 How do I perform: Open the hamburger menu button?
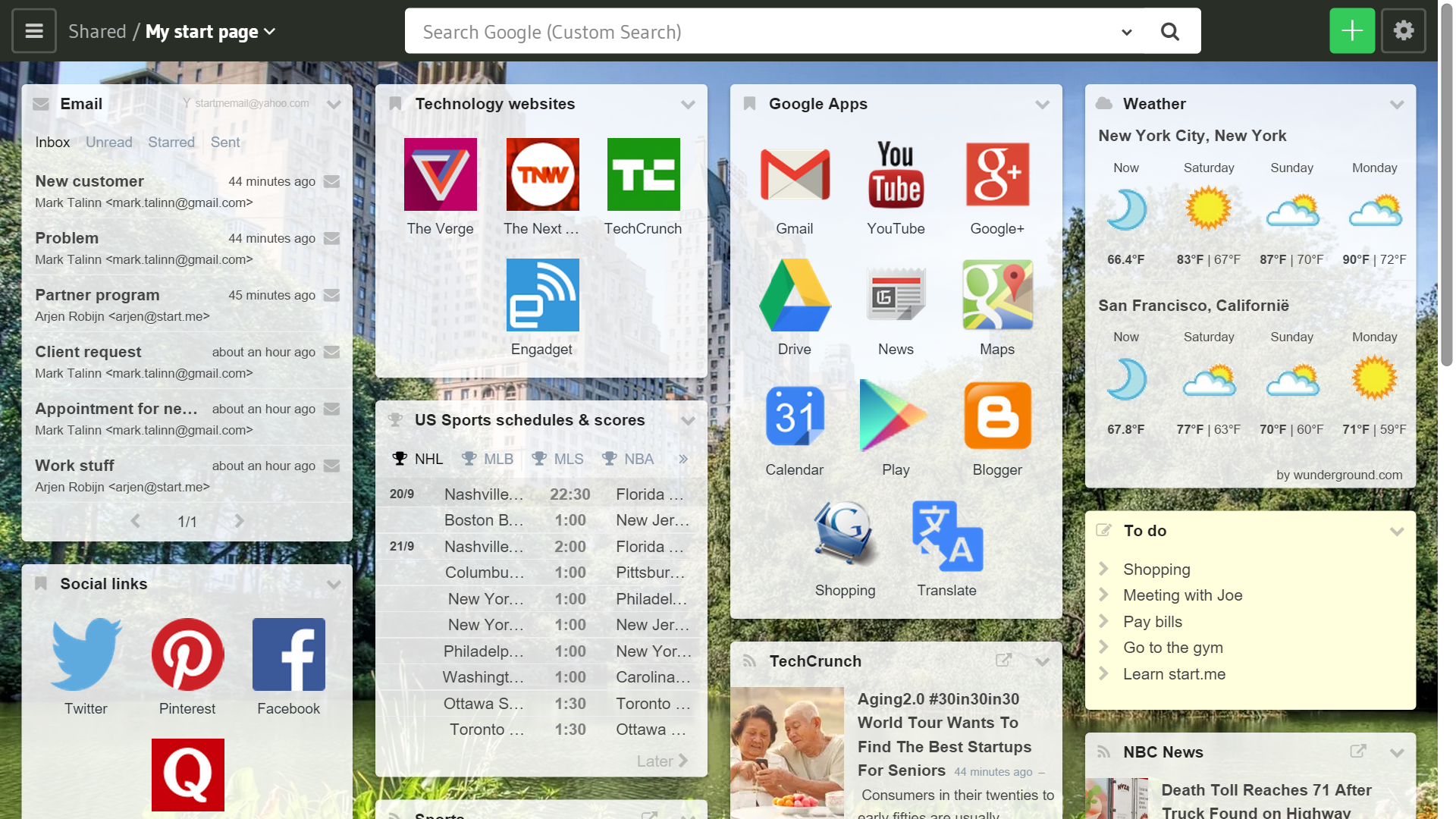34,31
